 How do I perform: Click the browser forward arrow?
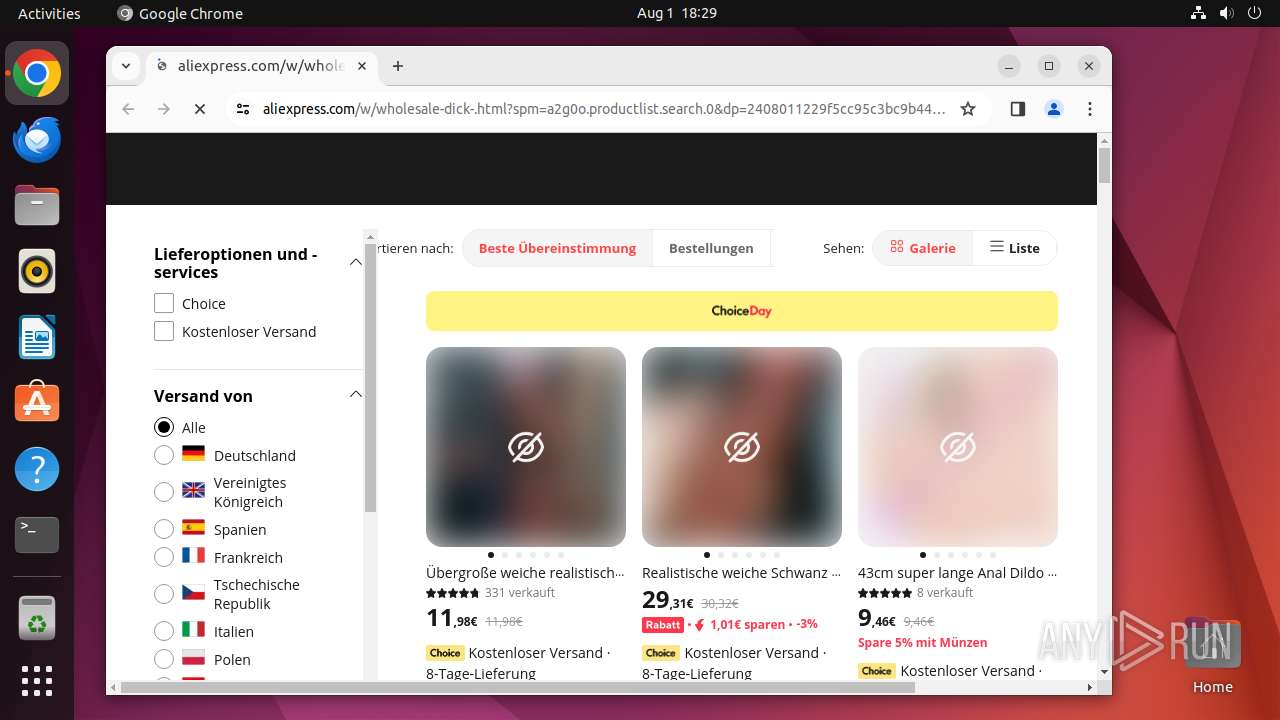(164, 109)
